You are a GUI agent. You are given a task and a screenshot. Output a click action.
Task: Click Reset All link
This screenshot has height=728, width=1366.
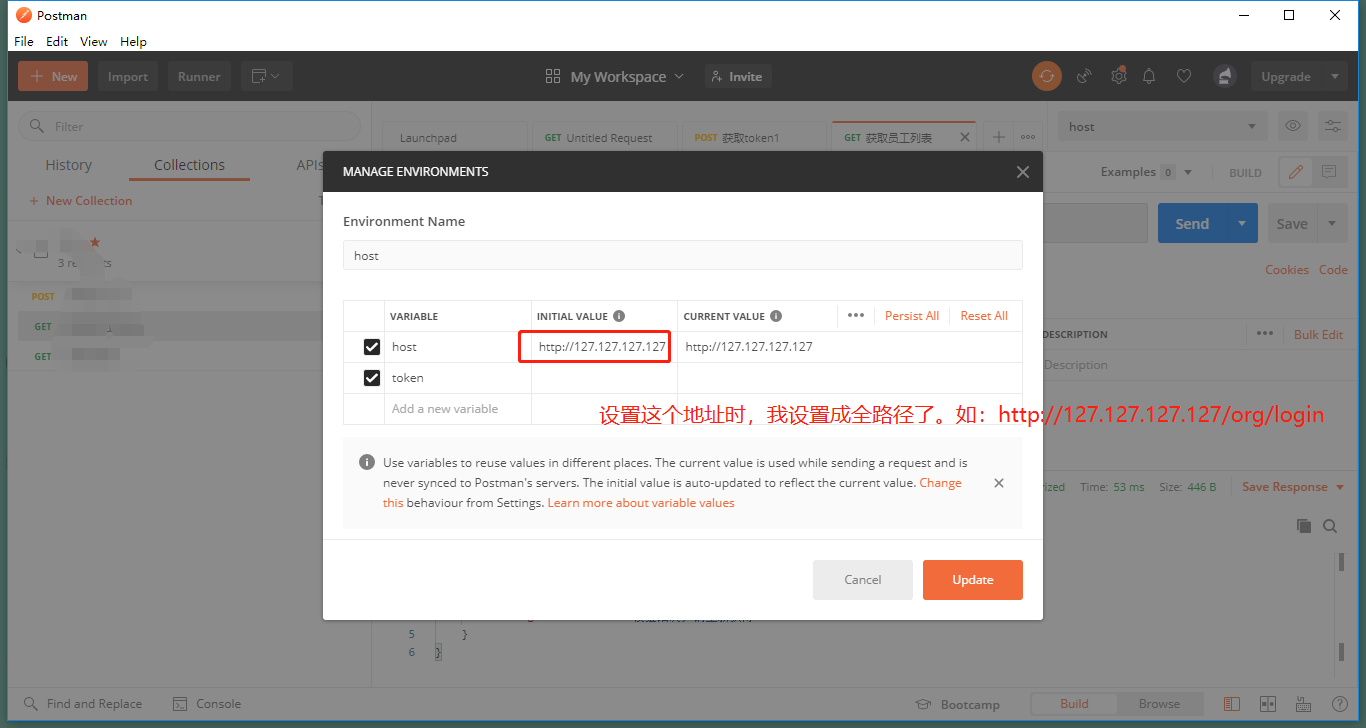(x=984, y=316)
